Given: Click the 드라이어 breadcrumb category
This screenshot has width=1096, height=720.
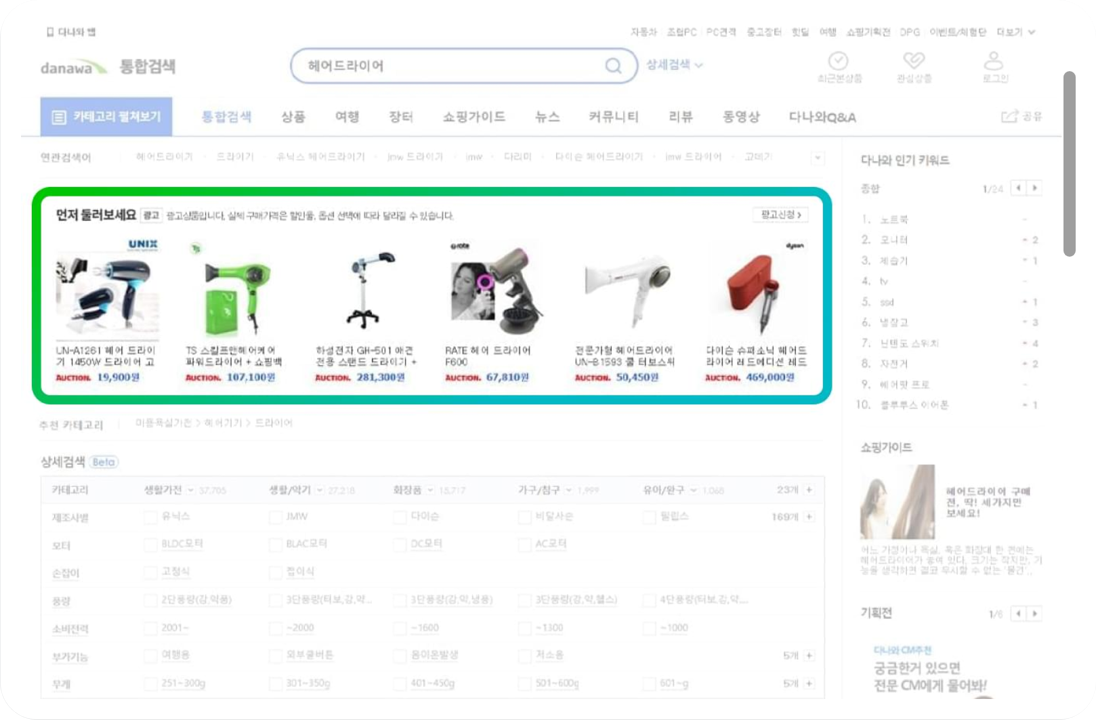Looking at the screenshot, I should [x=273, y=424].
